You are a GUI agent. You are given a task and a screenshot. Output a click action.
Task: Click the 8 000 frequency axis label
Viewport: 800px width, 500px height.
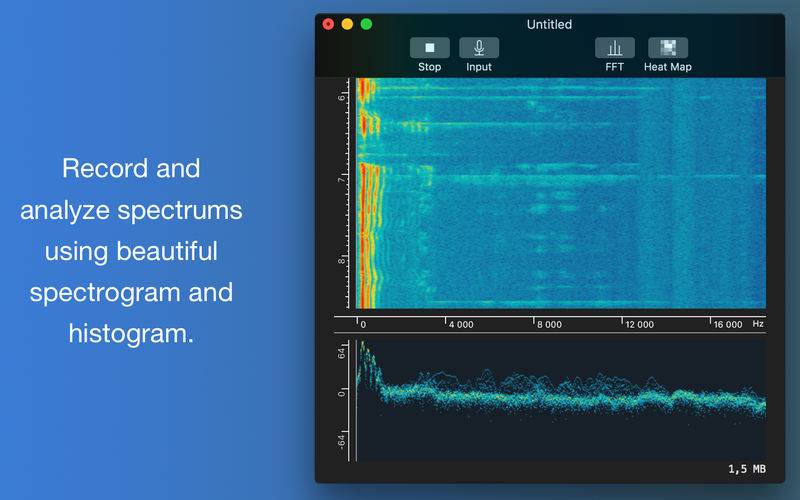pos(549,324)
